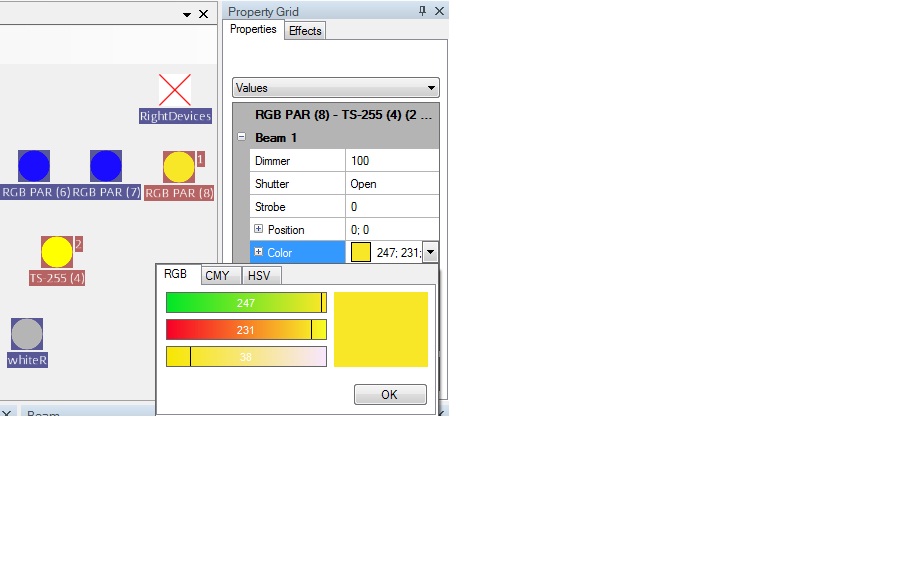
Task: Select the blue RGB PAR (7) fixture
Action: coord(106,166)
